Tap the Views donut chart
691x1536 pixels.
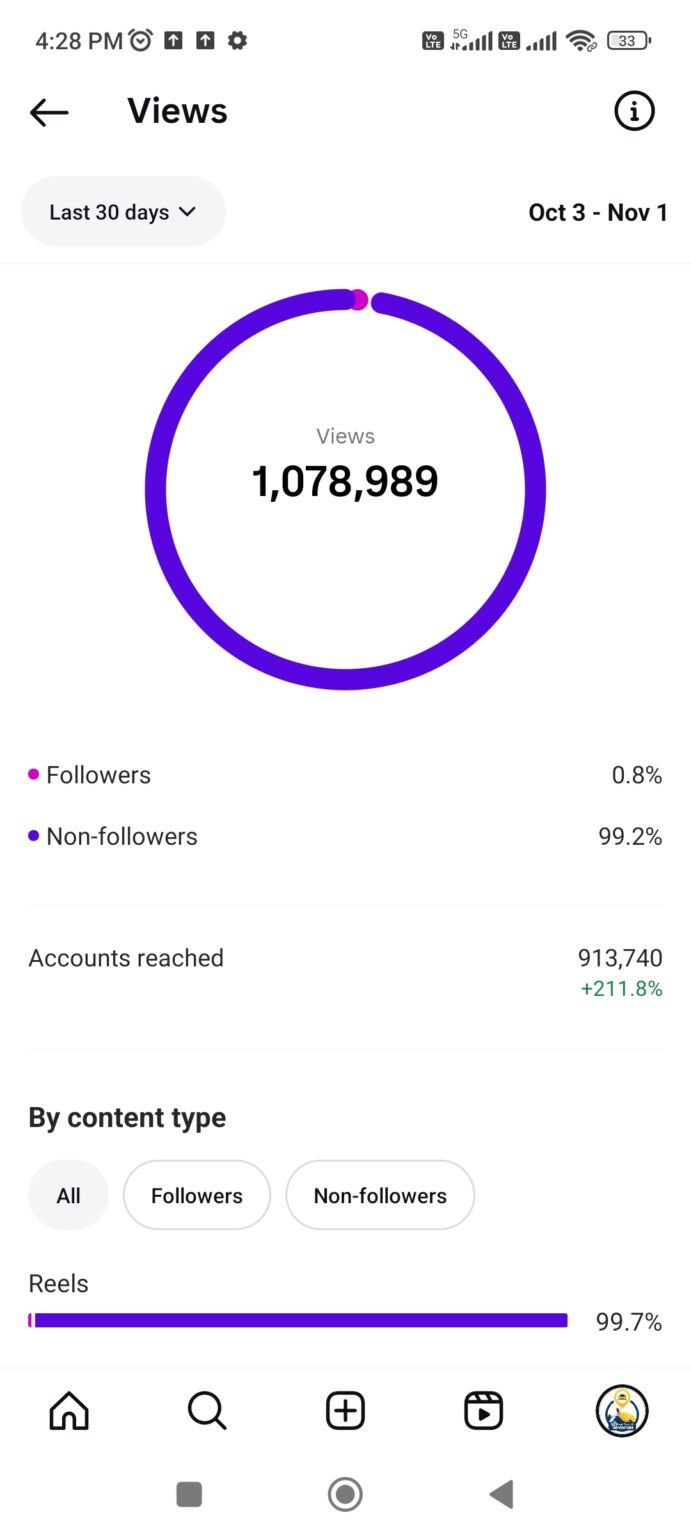point(345,481)
